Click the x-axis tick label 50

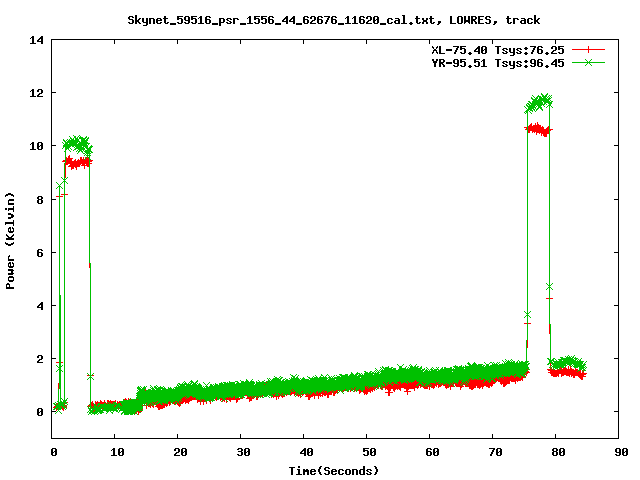coord(369,452)
